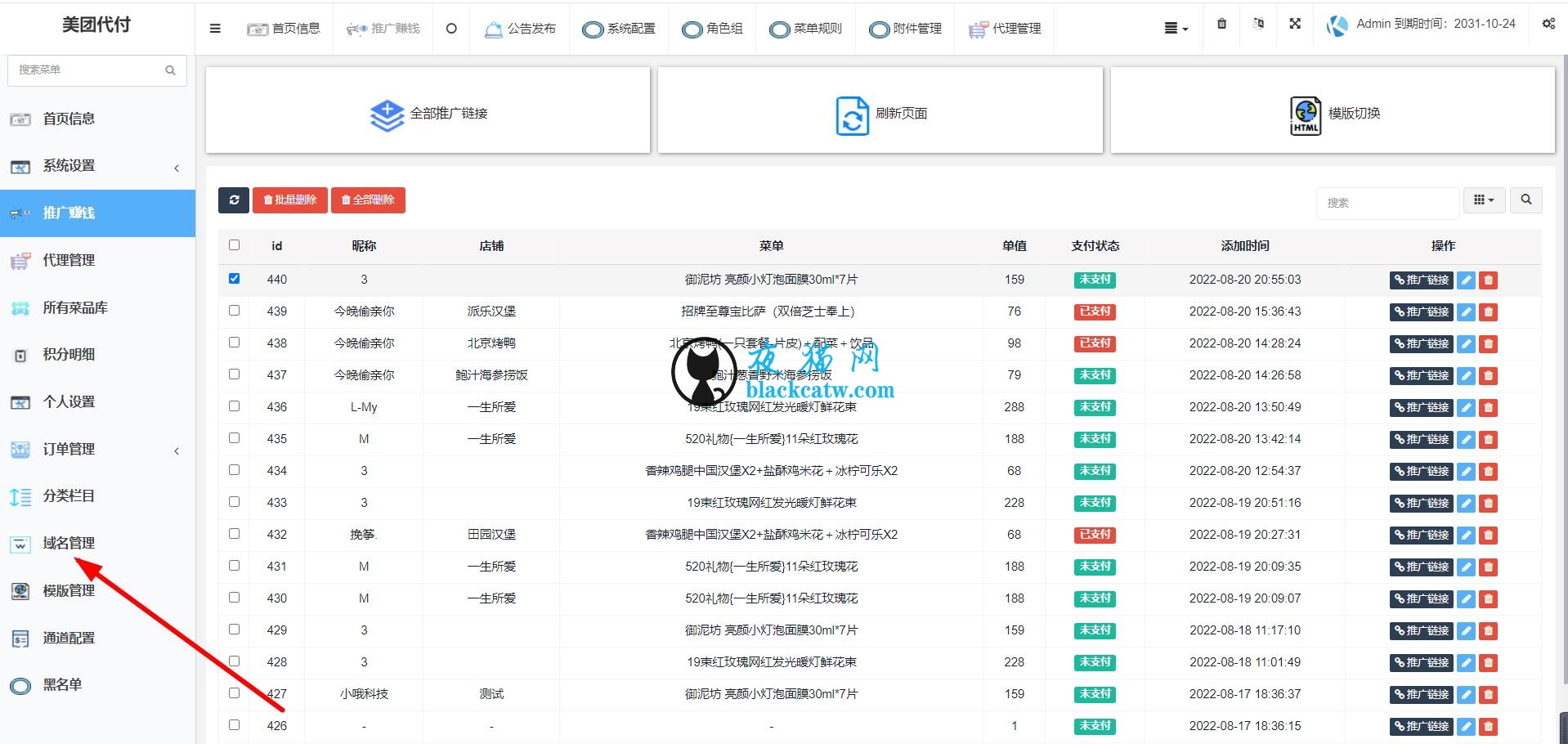Toggle the hamburger sidebar menu icon
Viewport: 1568px width, 744px height.
coord(215,29)
